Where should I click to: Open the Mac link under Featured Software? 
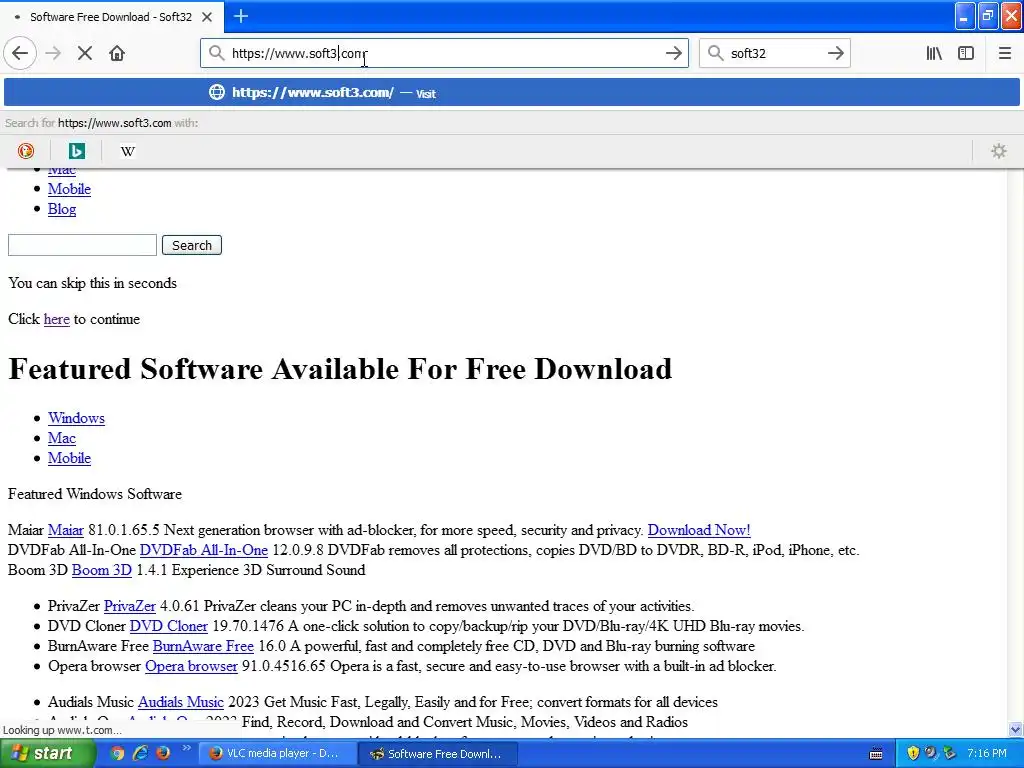pos(62,438)
